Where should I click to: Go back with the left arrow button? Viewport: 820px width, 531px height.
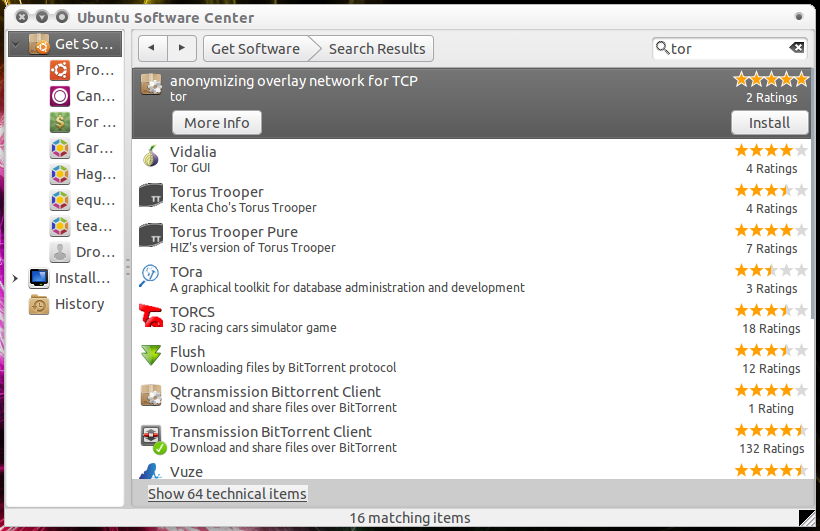click(152, 49)
